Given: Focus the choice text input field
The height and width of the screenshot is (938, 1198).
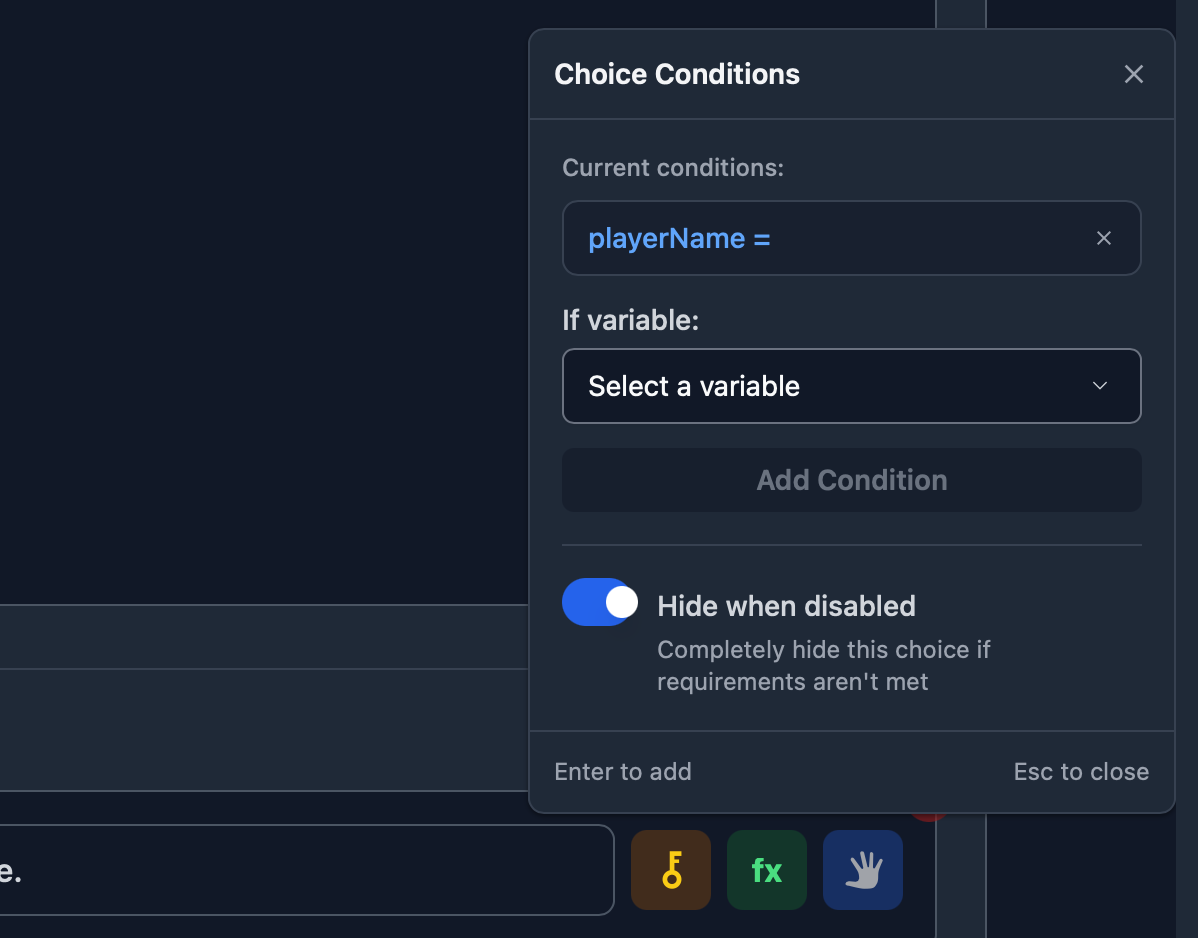Looking at the screenshot, I should coord(300,870).
